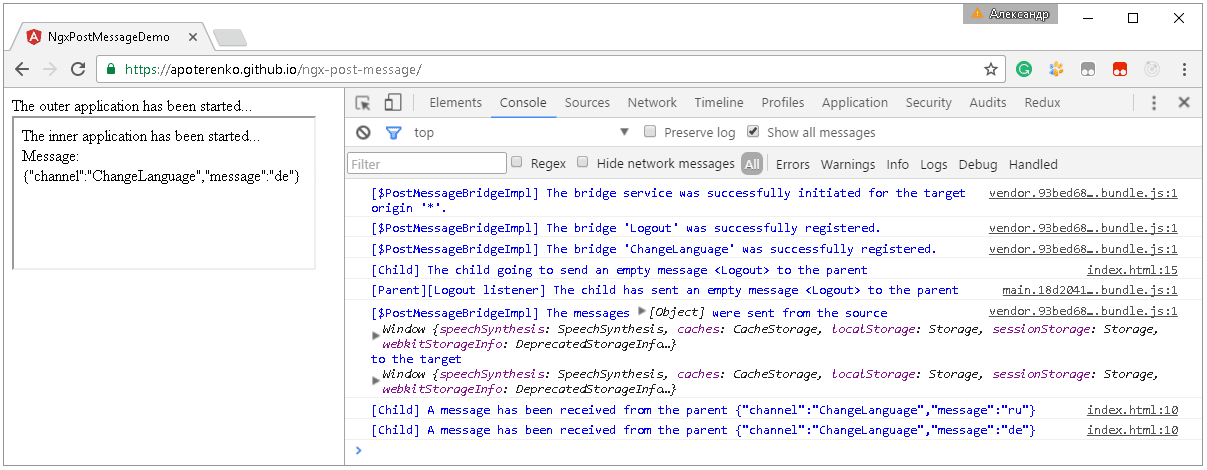
Task: Open main.18d2041 bundle.js:1 source link
Action: [x=1090, y=290]
